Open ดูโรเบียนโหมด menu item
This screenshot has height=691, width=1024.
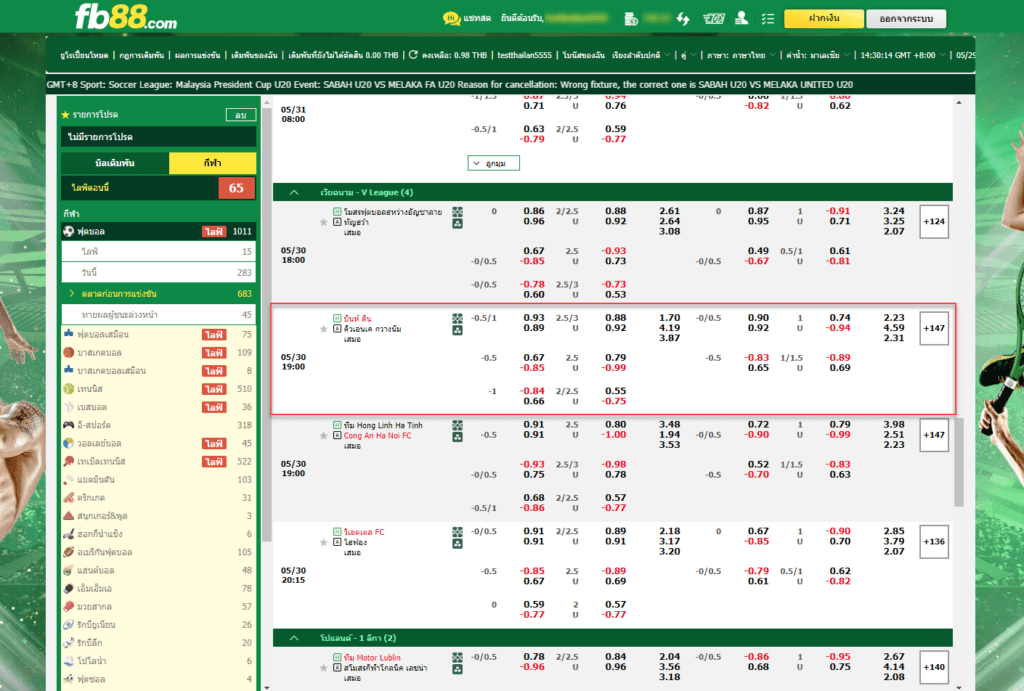[x=84, y=56]
